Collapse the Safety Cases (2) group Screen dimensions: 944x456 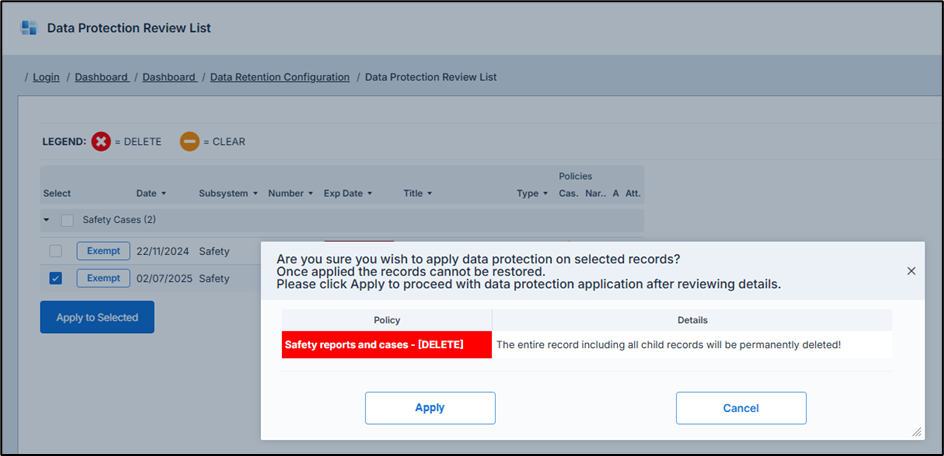(46, 220)
